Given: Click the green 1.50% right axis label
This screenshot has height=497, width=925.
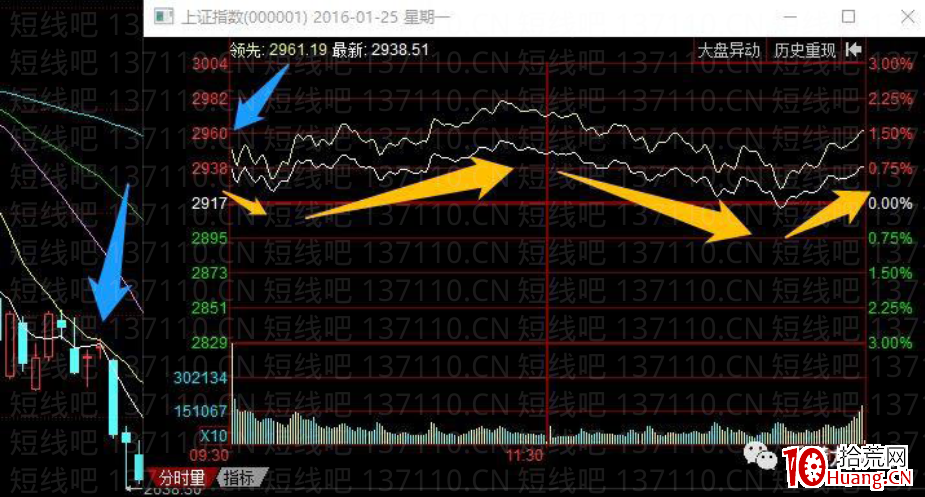Looking at the screenshot, I should [x=890, y=273].
